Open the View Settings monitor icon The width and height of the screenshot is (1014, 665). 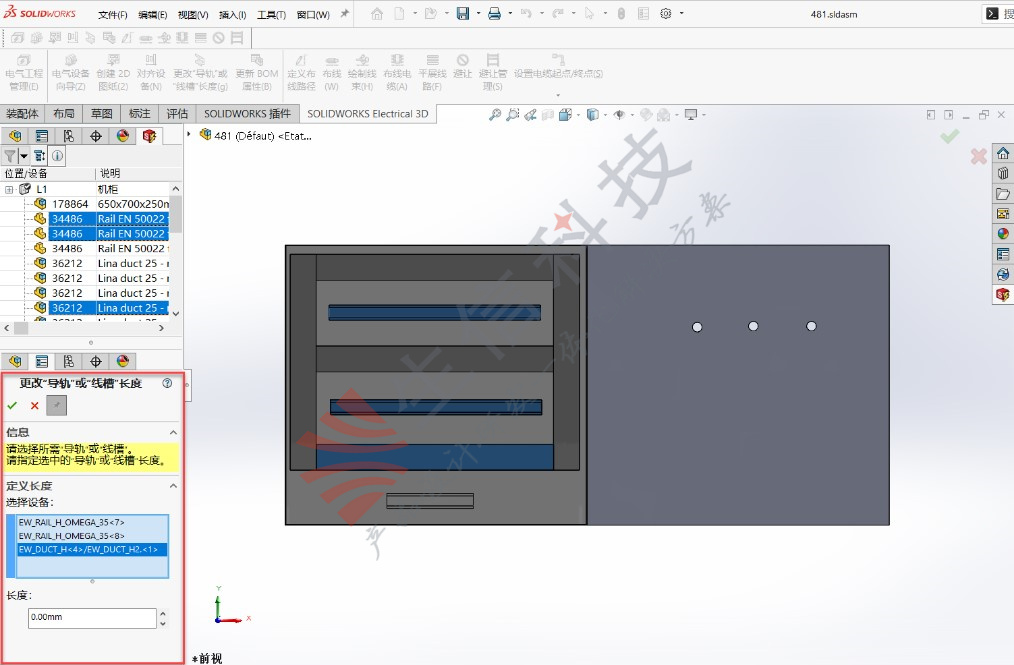(x=691, y=114)
